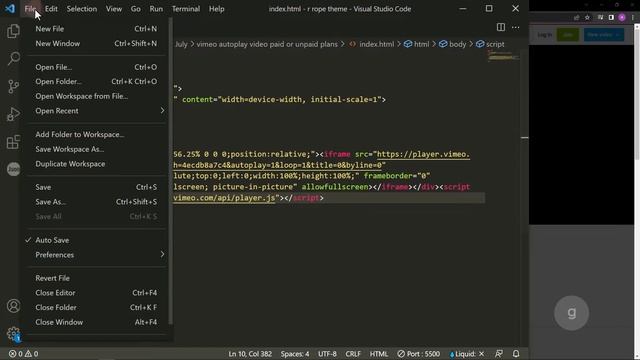This screenshot has width=640, height=360.
Task: Choose Close Editor menu entry
Action: coord(96,293)
